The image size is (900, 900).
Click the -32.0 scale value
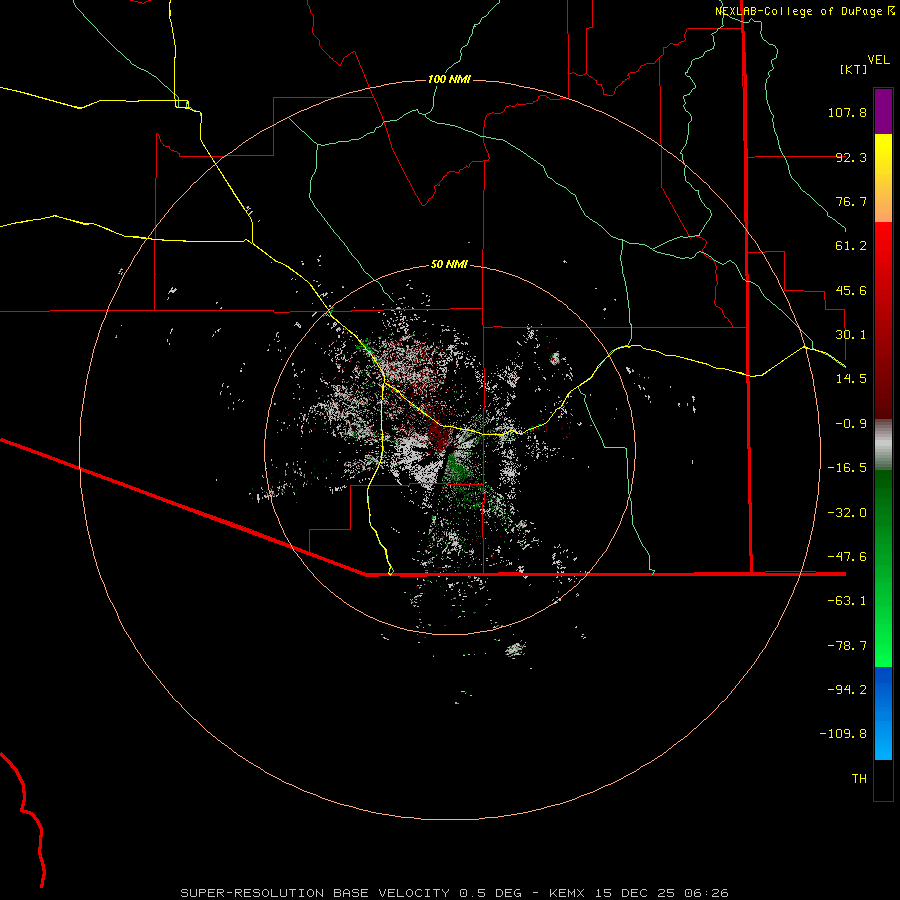pos(847,513)
